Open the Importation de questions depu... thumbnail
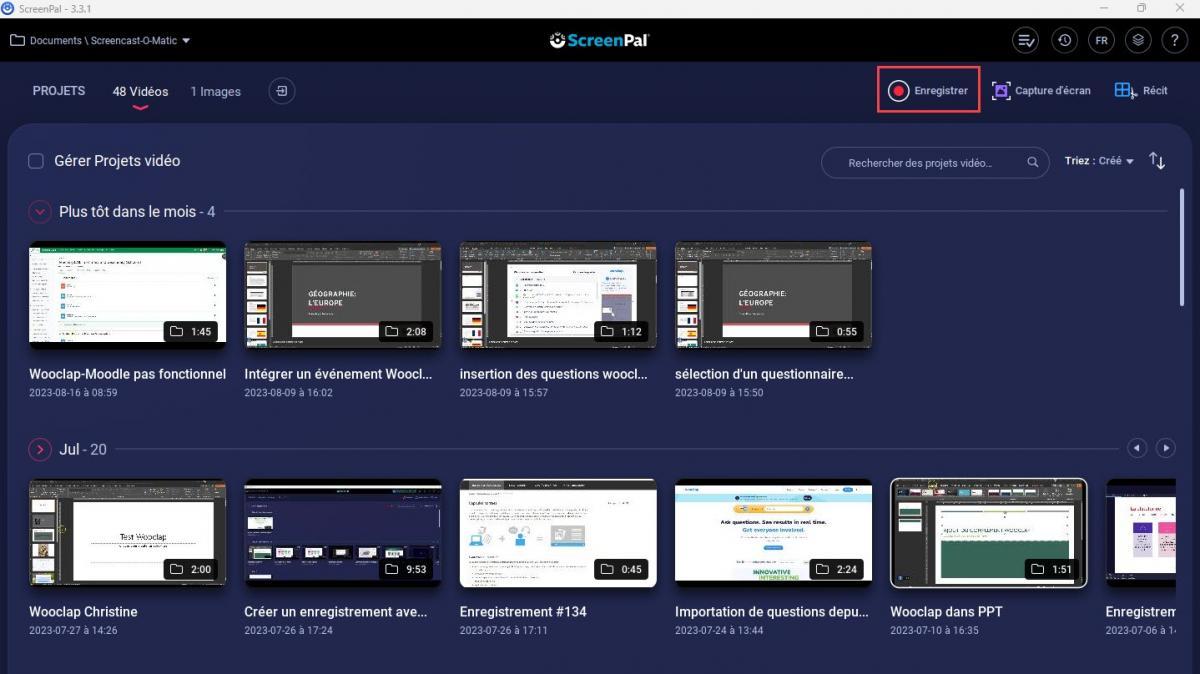Viewport: 1200px width, 674px height. [773, 532]
